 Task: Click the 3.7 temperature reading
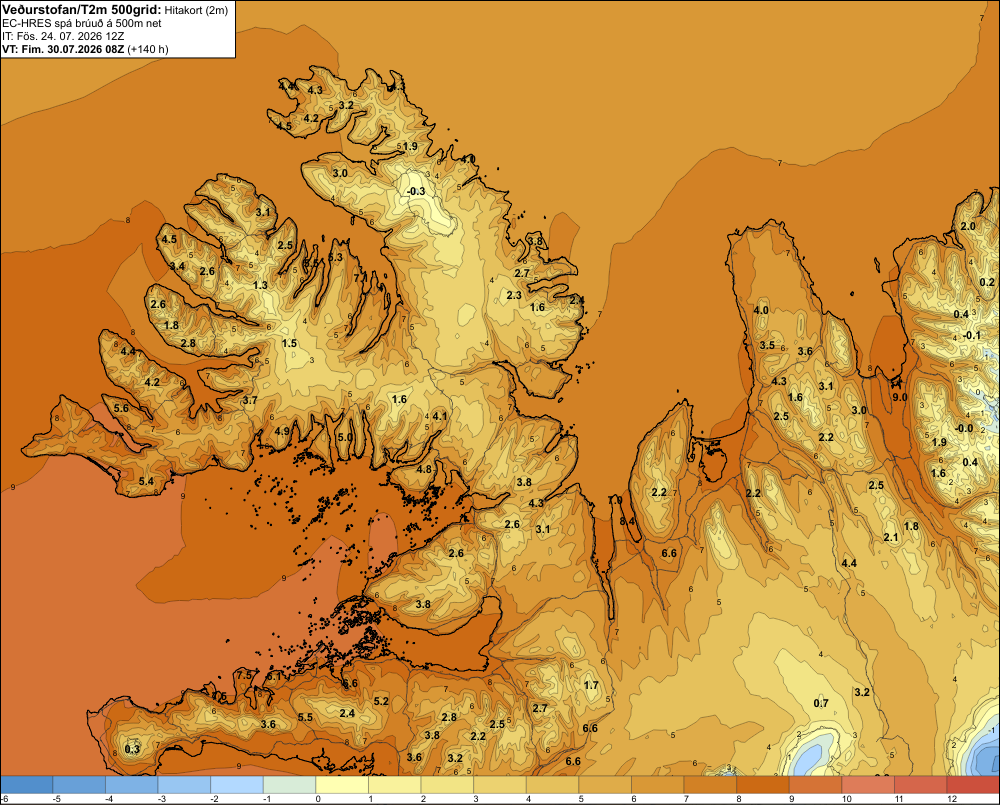250,400
